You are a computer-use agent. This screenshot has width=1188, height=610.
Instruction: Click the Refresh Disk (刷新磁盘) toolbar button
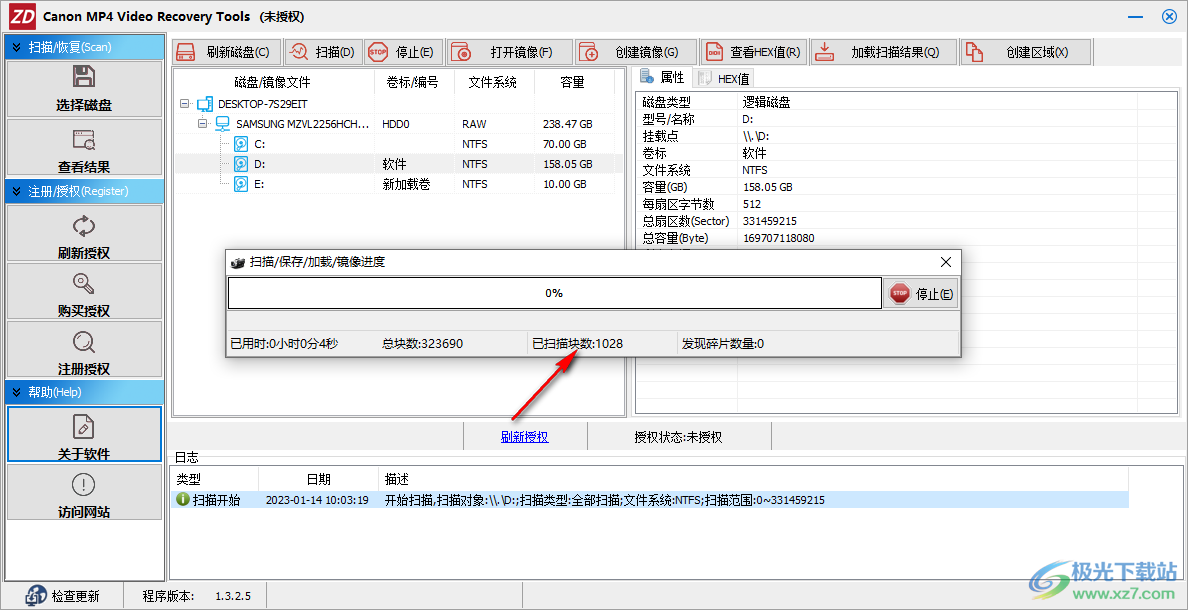(227, 52)
